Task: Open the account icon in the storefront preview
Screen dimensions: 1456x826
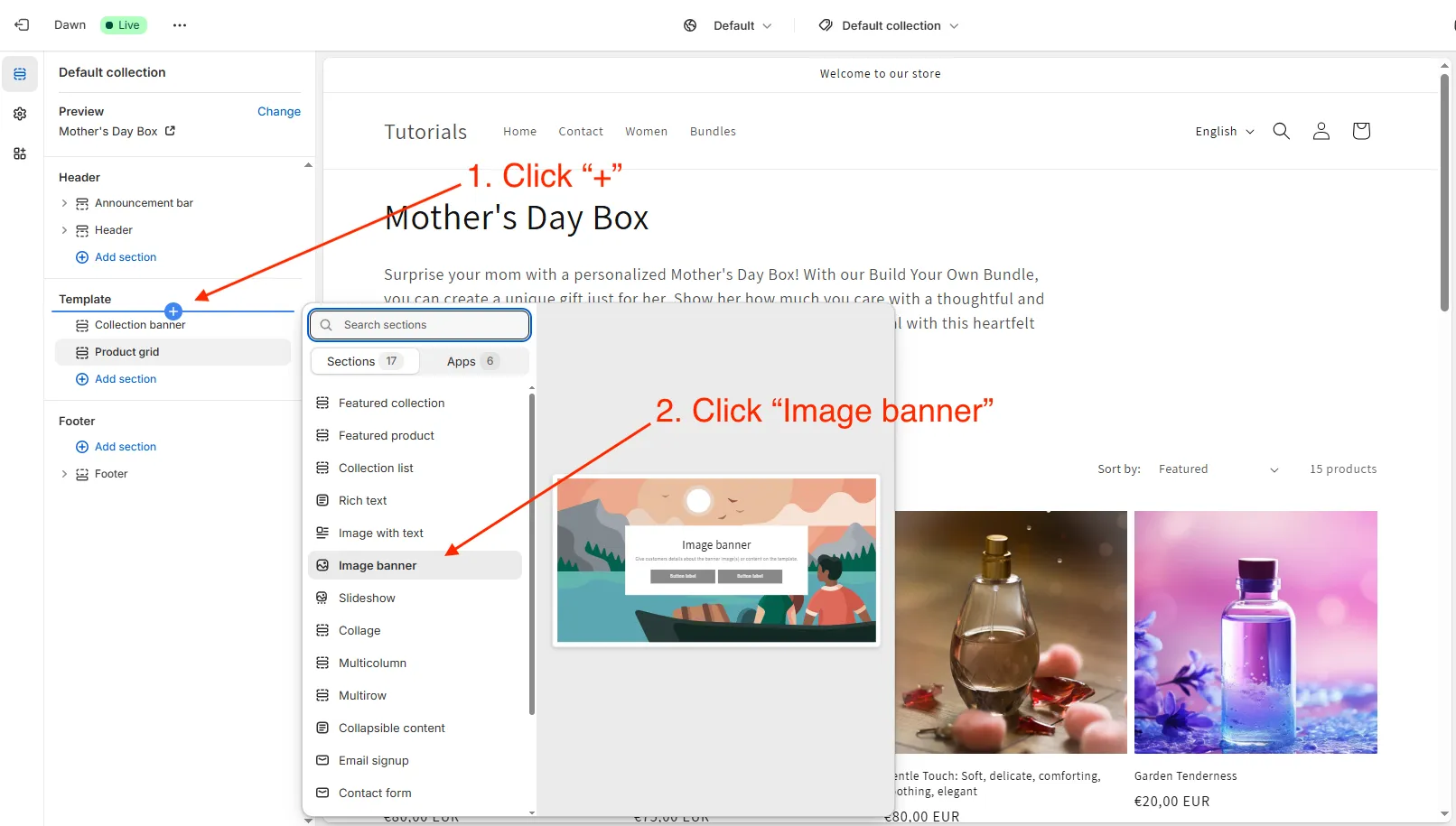Action: (1321, 130)
